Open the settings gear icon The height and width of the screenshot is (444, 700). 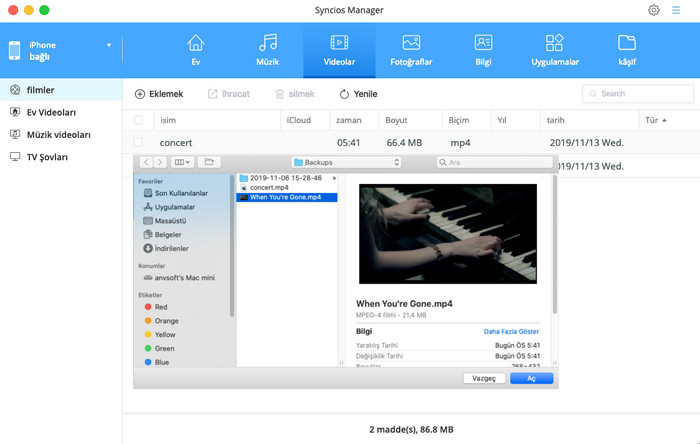[x=654, y=10]
